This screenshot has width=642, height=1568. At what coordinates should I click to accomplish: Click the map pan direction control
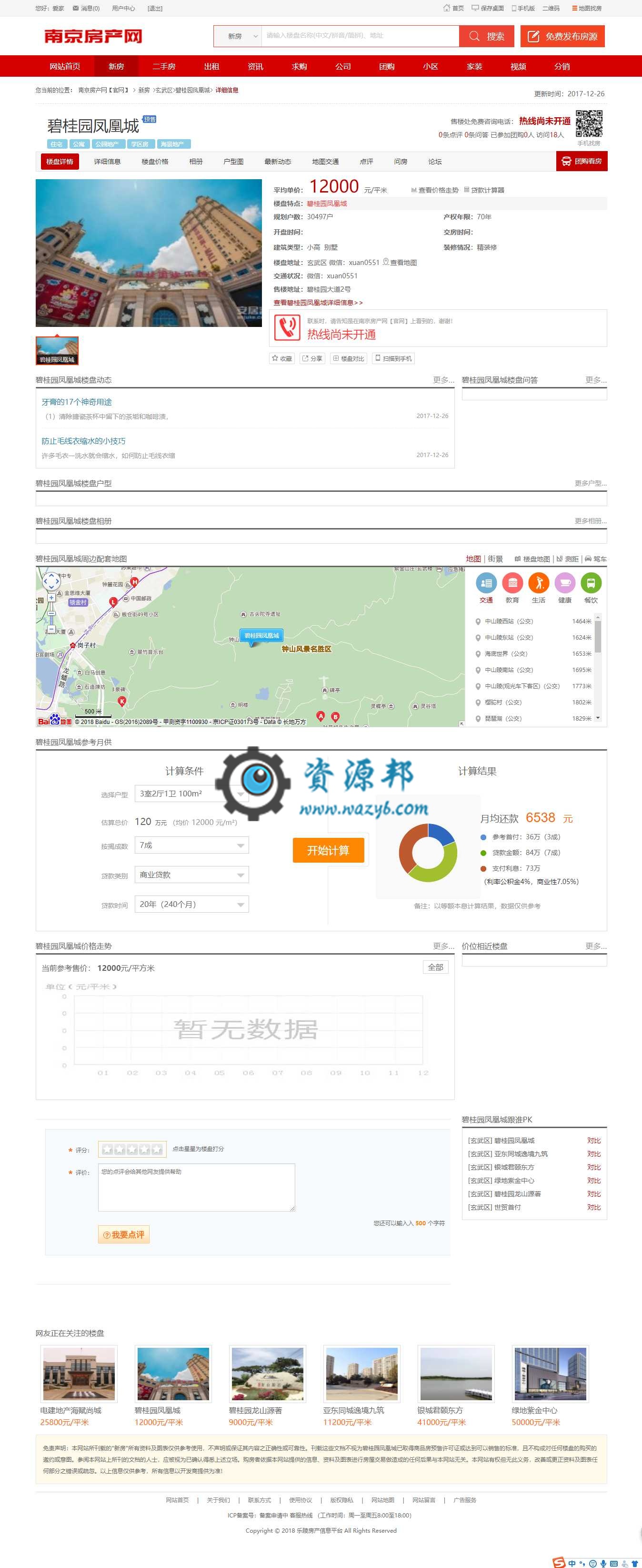tap(51, 580)
